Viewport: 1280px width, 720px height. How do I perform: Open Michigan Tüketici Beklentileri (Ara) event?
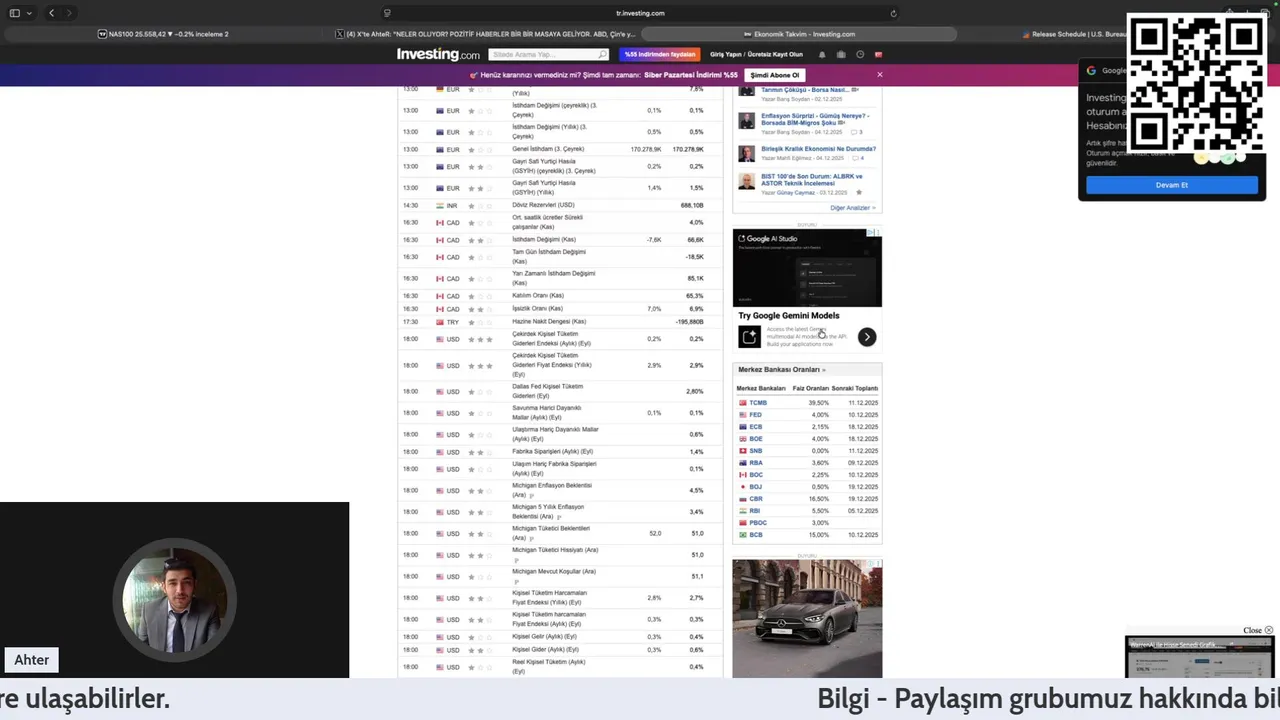click(551, 533)
